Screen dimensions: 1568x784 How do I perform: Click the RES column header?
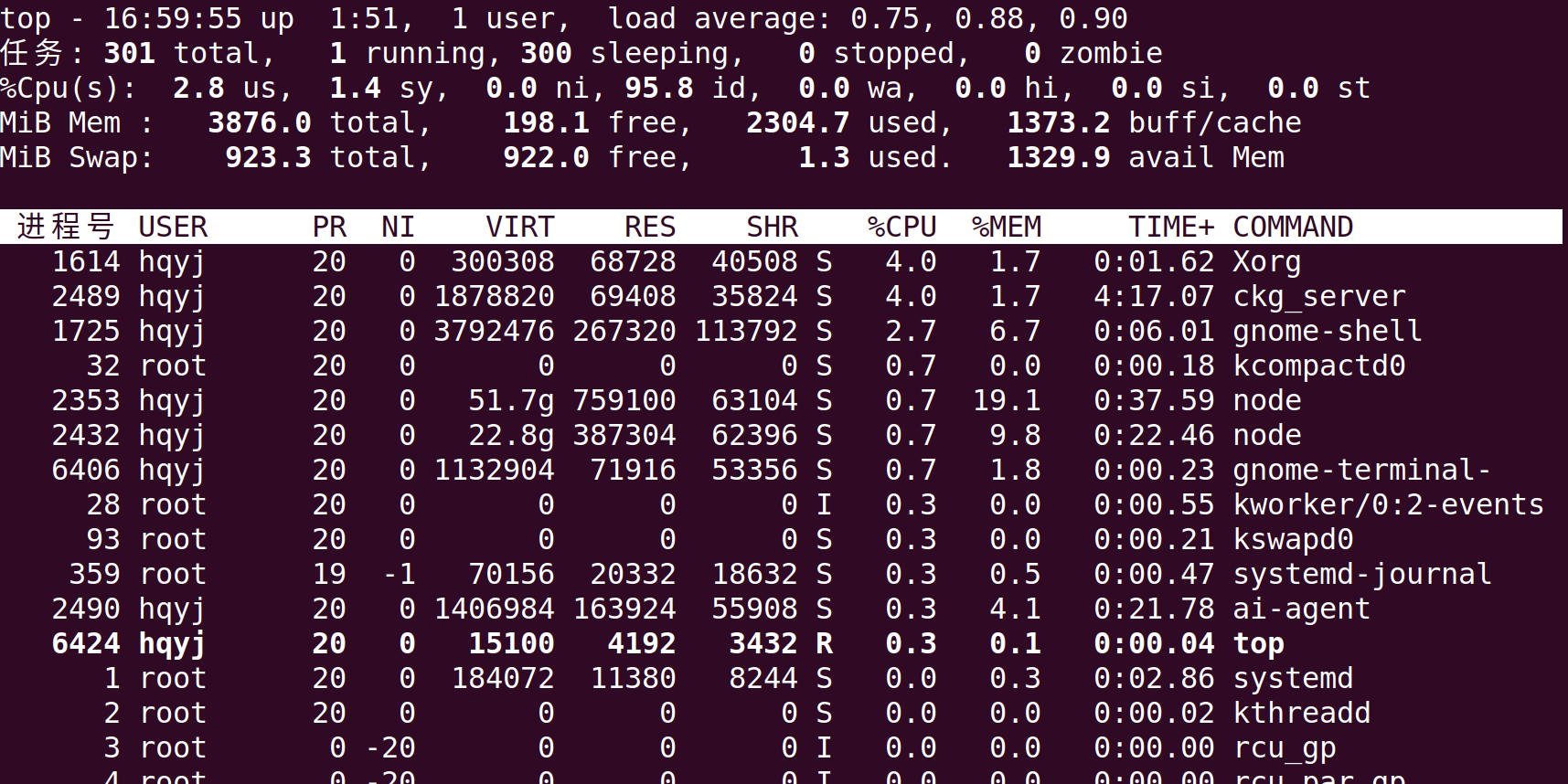click(x=650, y=227)
